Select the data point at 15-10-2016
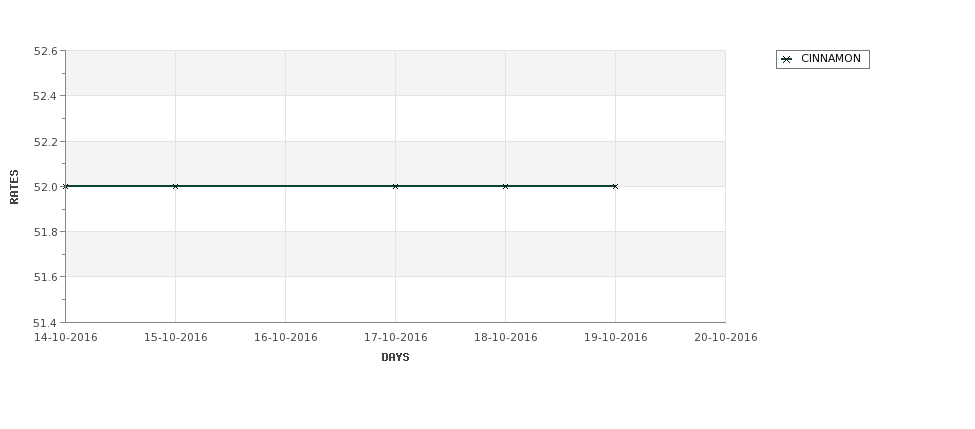This screenshot has height=429, width=975. pyautogui.click(x=175, y=187)
